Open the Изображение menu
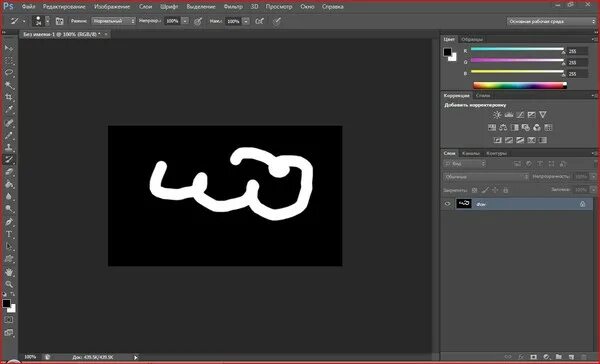This screenshot has height=364, width=600. (x=112, y=7)
